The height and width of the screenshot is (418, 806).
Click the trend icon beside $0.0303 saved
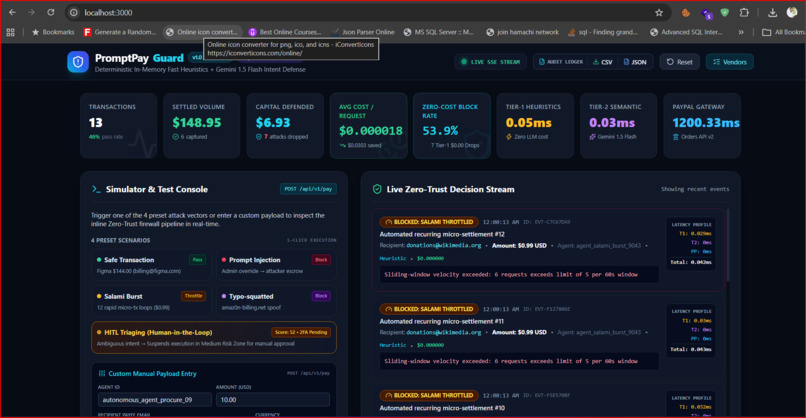[342, 146]
